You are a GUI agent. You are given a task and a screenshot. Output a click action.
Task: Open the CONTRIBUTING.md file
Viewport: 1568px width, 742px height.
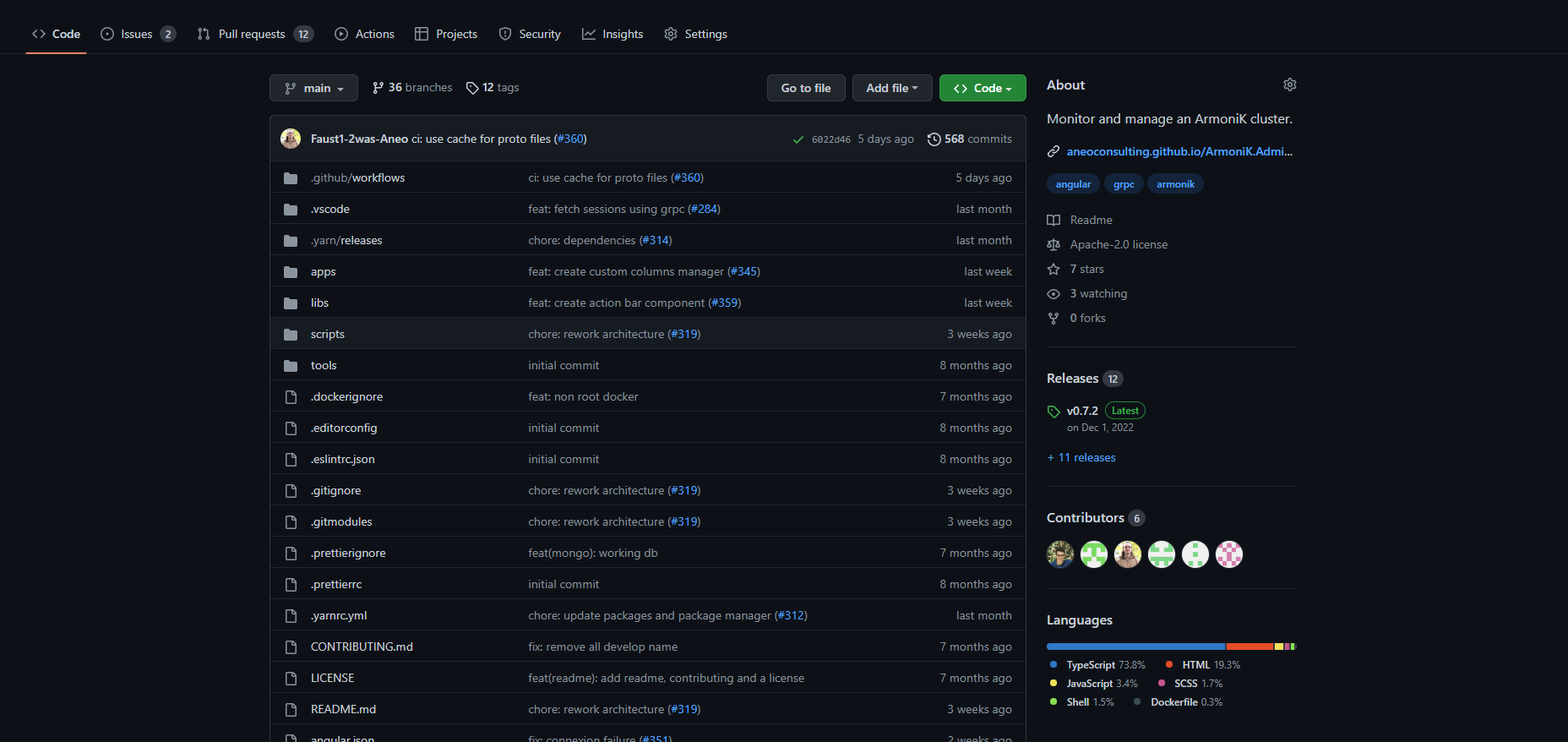(x=362, y=647)
